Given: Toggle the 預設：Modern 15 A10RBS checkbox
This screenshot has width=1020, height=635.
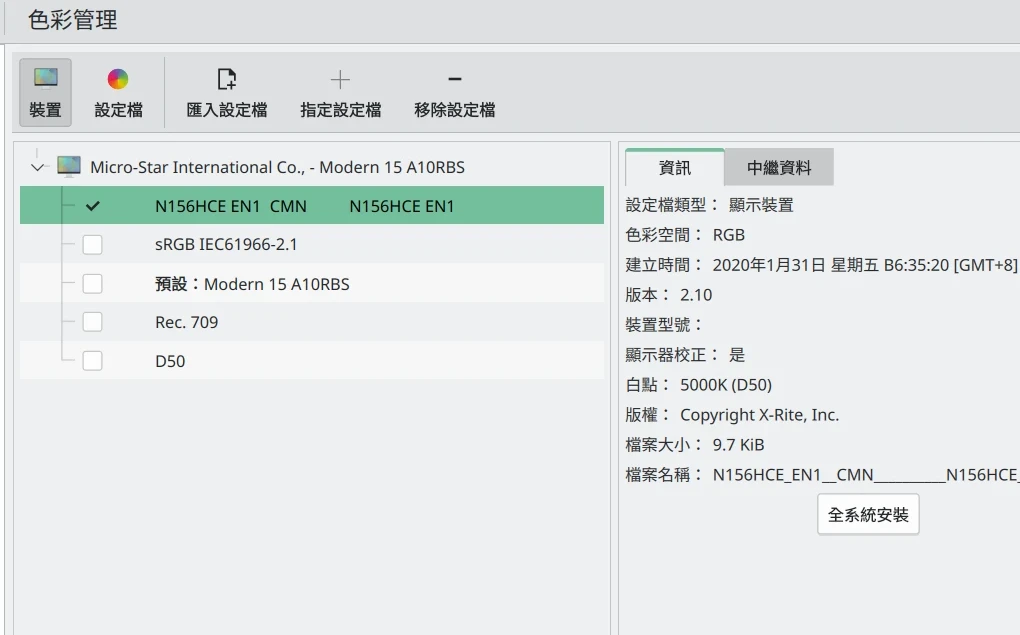Looking at the screenshot, I should click(93, 284).
